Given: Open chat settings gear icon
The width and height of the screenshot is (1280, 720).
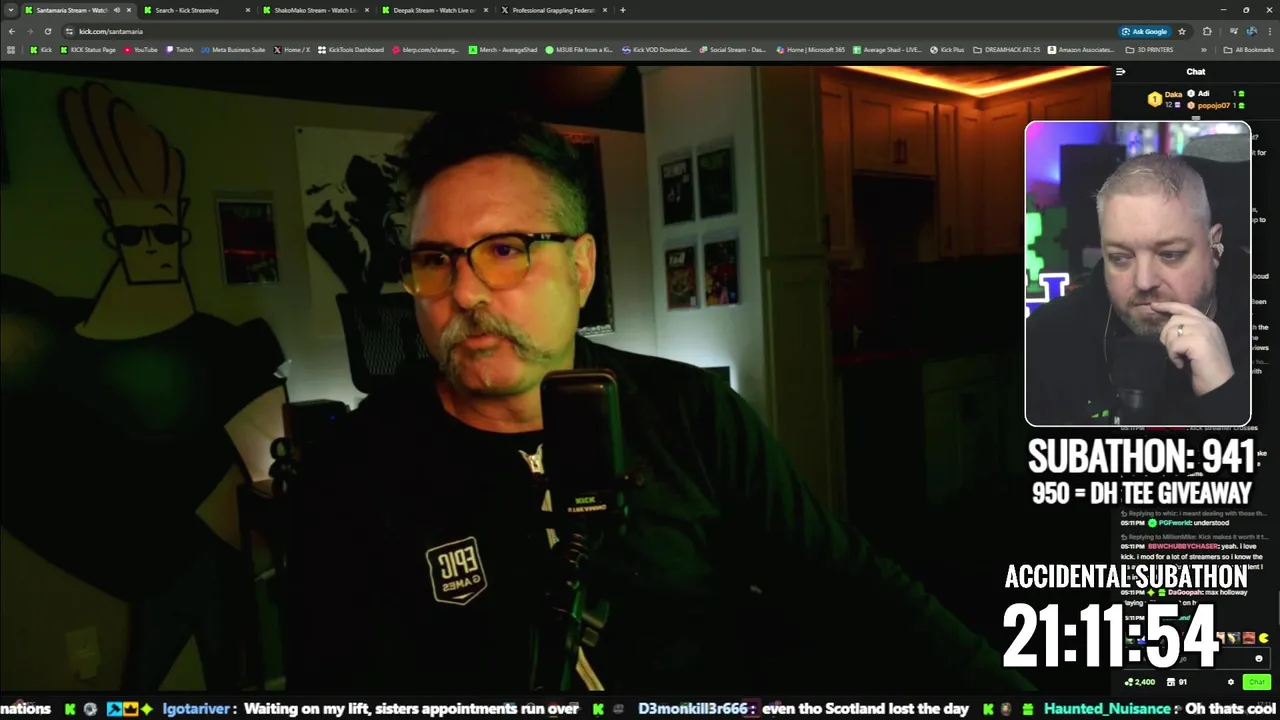Looking at the screenshot, I should tap(1231, 682).
